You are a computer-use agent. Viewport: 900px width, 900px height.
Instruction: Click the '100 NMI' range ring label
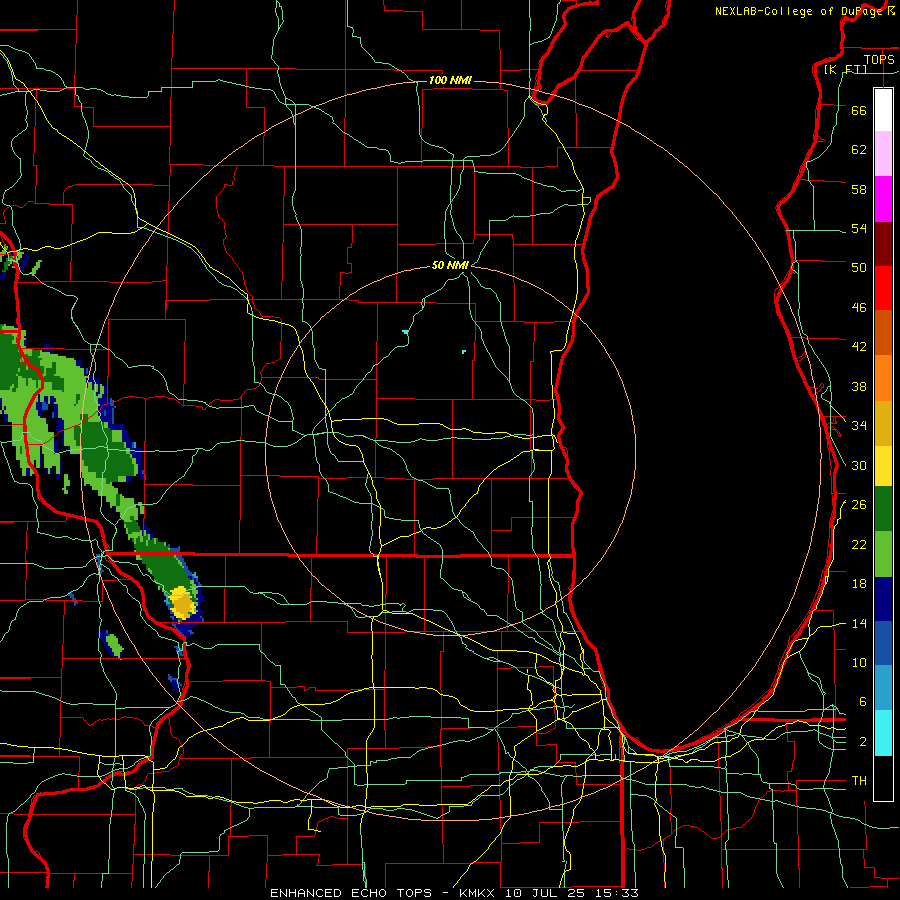tap(450, 80)
